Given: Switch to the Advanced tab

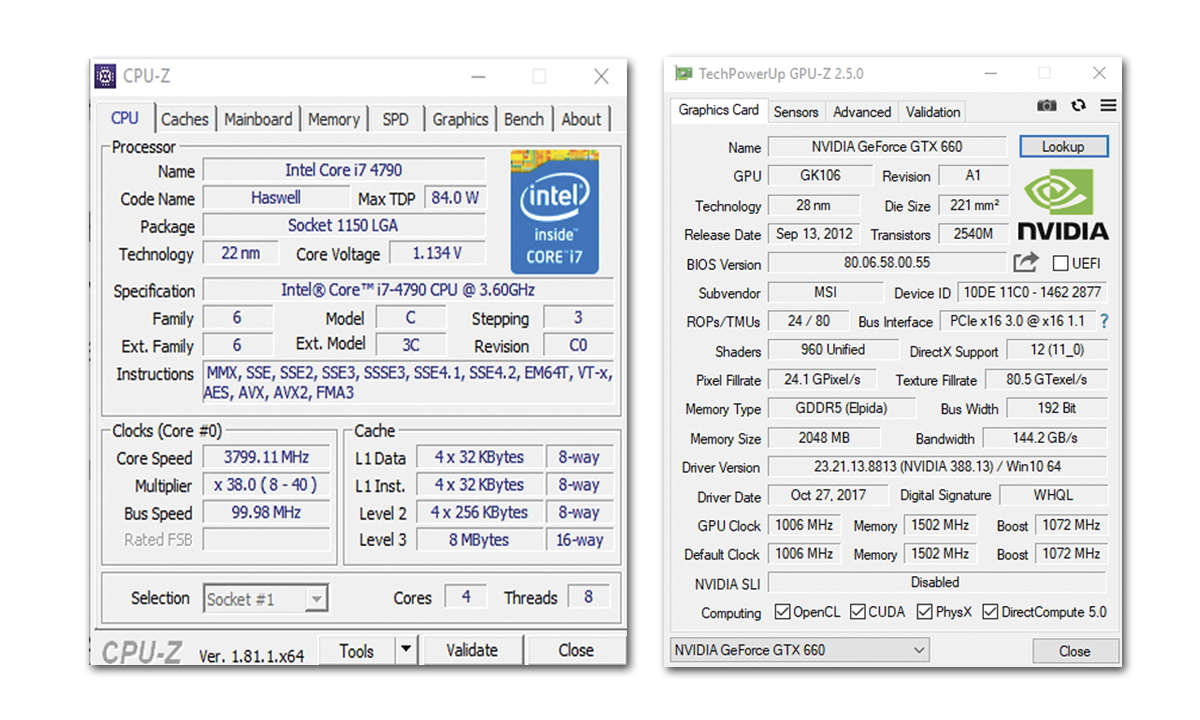Looking at the screenshot, I should [862, 112].
